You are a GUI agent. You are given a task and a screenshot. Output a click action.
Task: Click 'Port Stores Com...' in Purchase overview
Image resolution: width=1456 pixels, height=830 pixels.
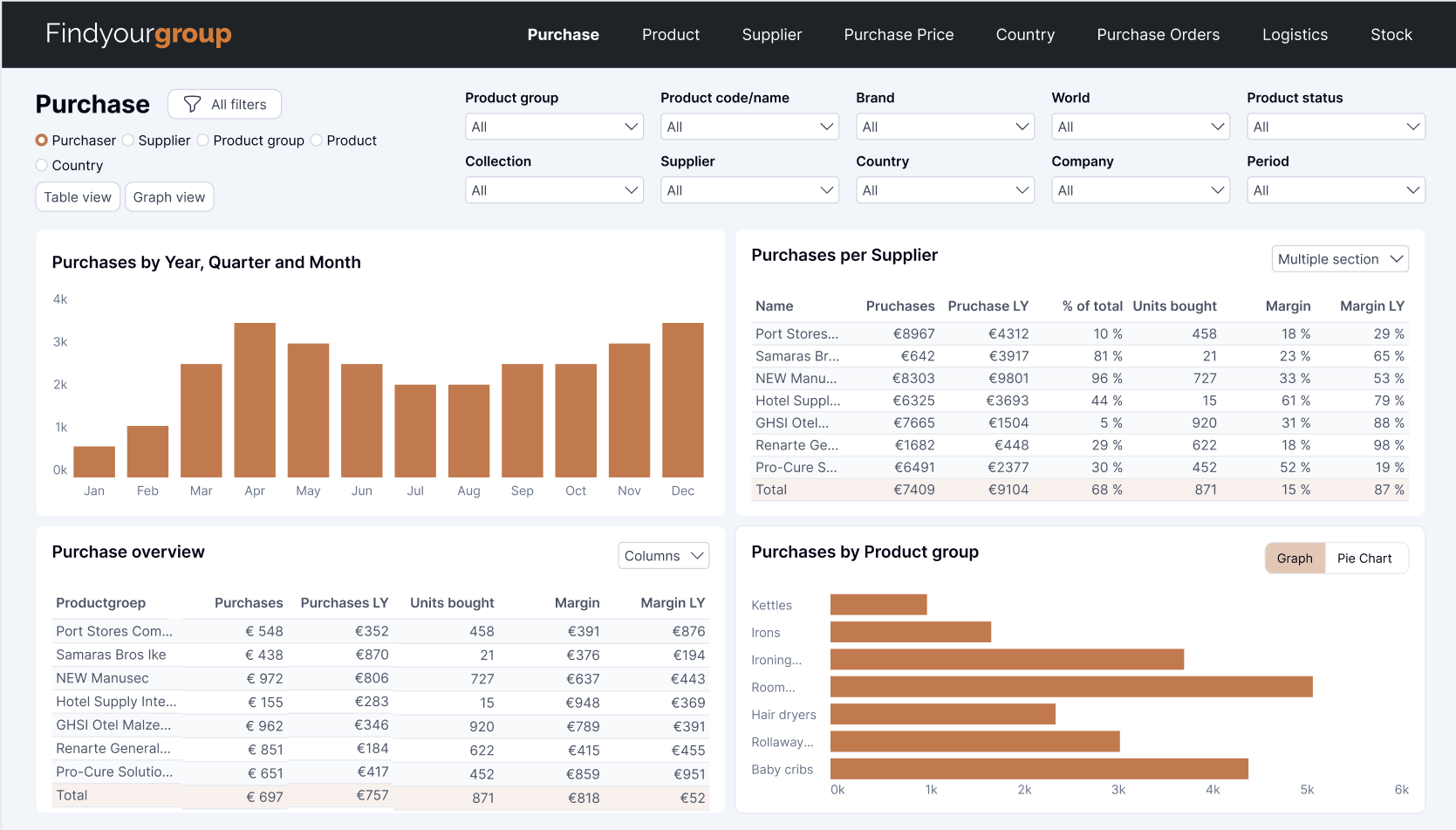114,631
